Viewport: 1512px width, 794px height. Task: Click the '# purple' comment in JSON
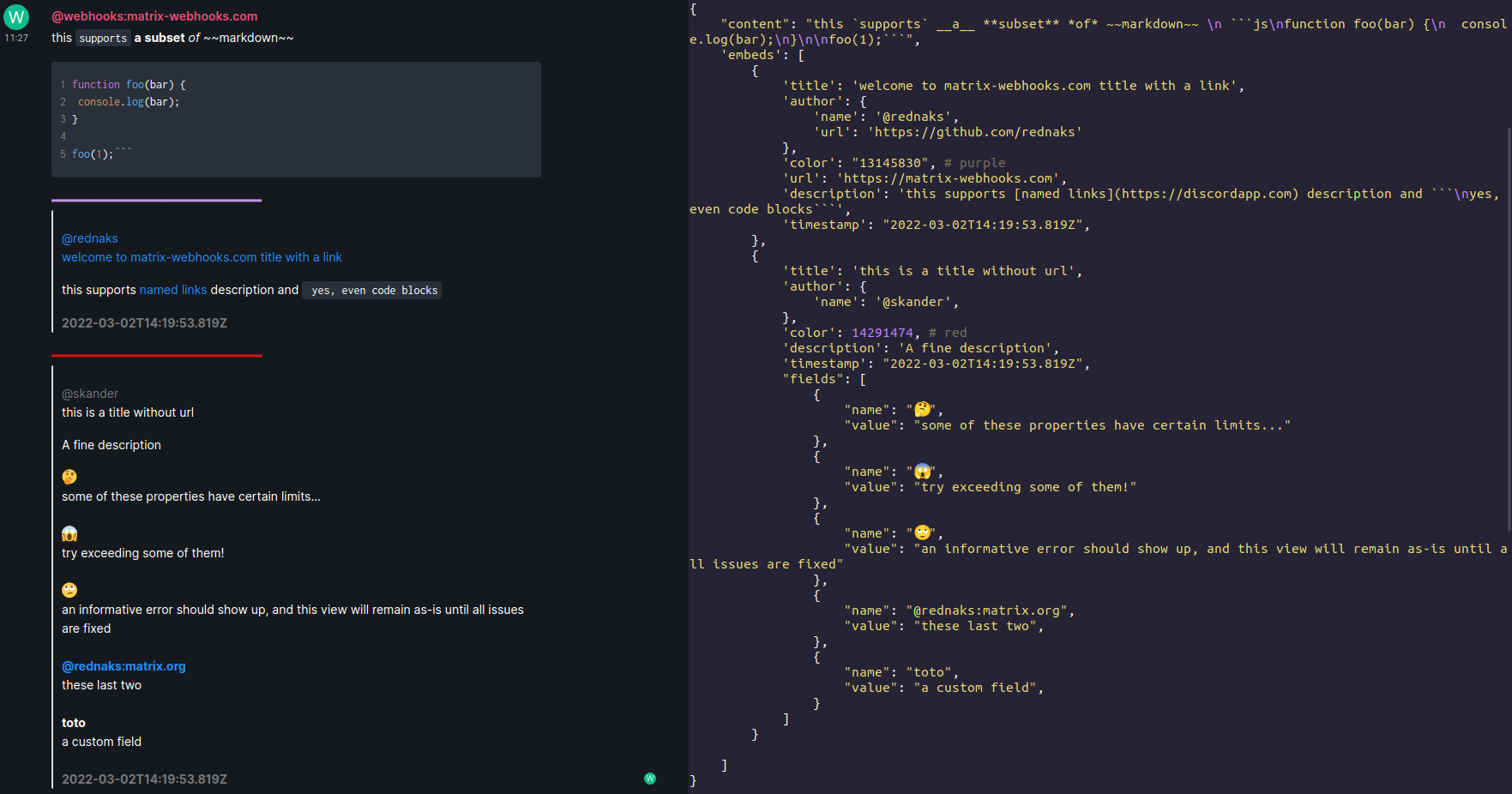[974, 163]
